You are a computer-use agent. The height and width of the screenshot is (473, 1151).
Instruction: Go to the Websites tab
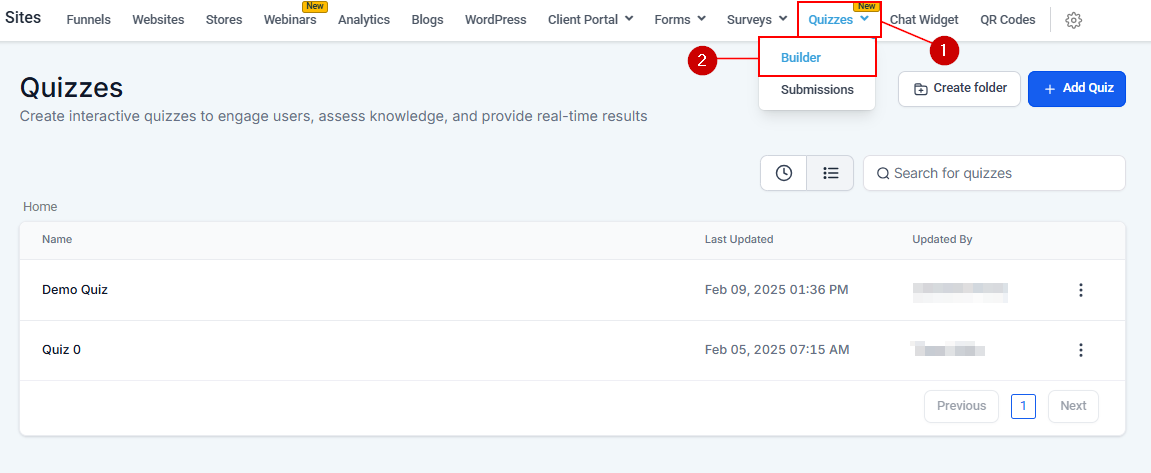(x=158, y=20)
